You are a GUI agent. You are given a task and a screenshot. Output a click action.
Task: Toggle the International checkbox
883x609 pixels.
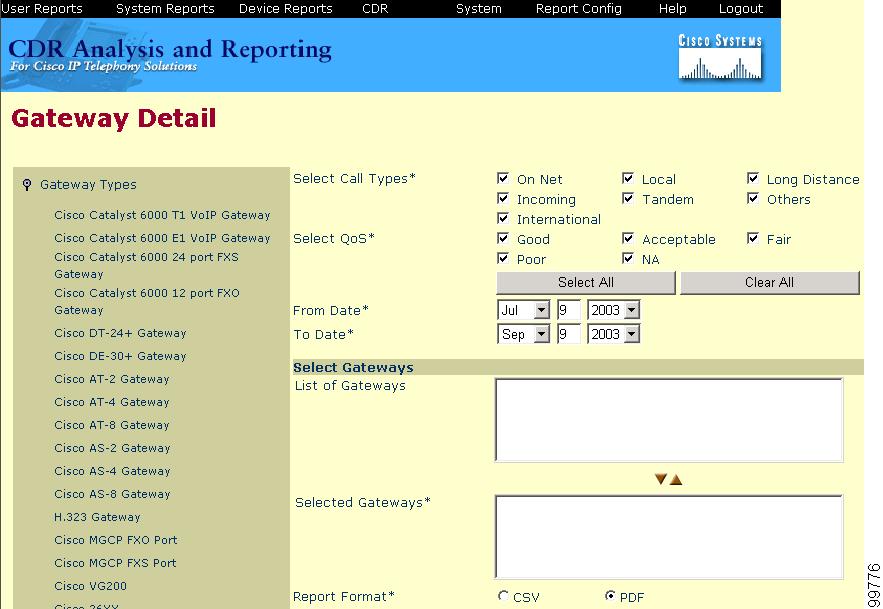503,219
